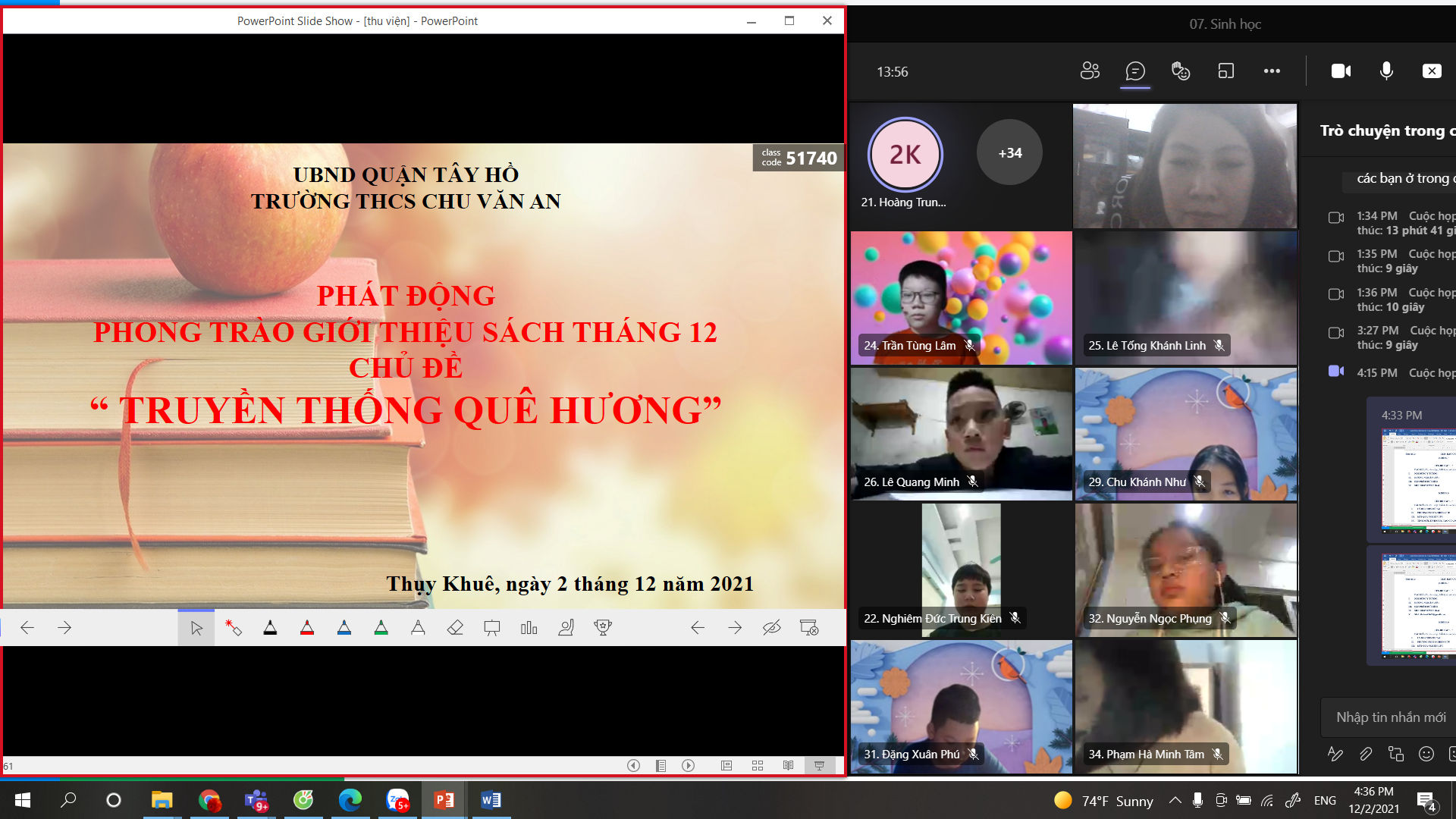Open Microsoft Edge from taskbar
1456x819 pixels.
coord(350,800)
